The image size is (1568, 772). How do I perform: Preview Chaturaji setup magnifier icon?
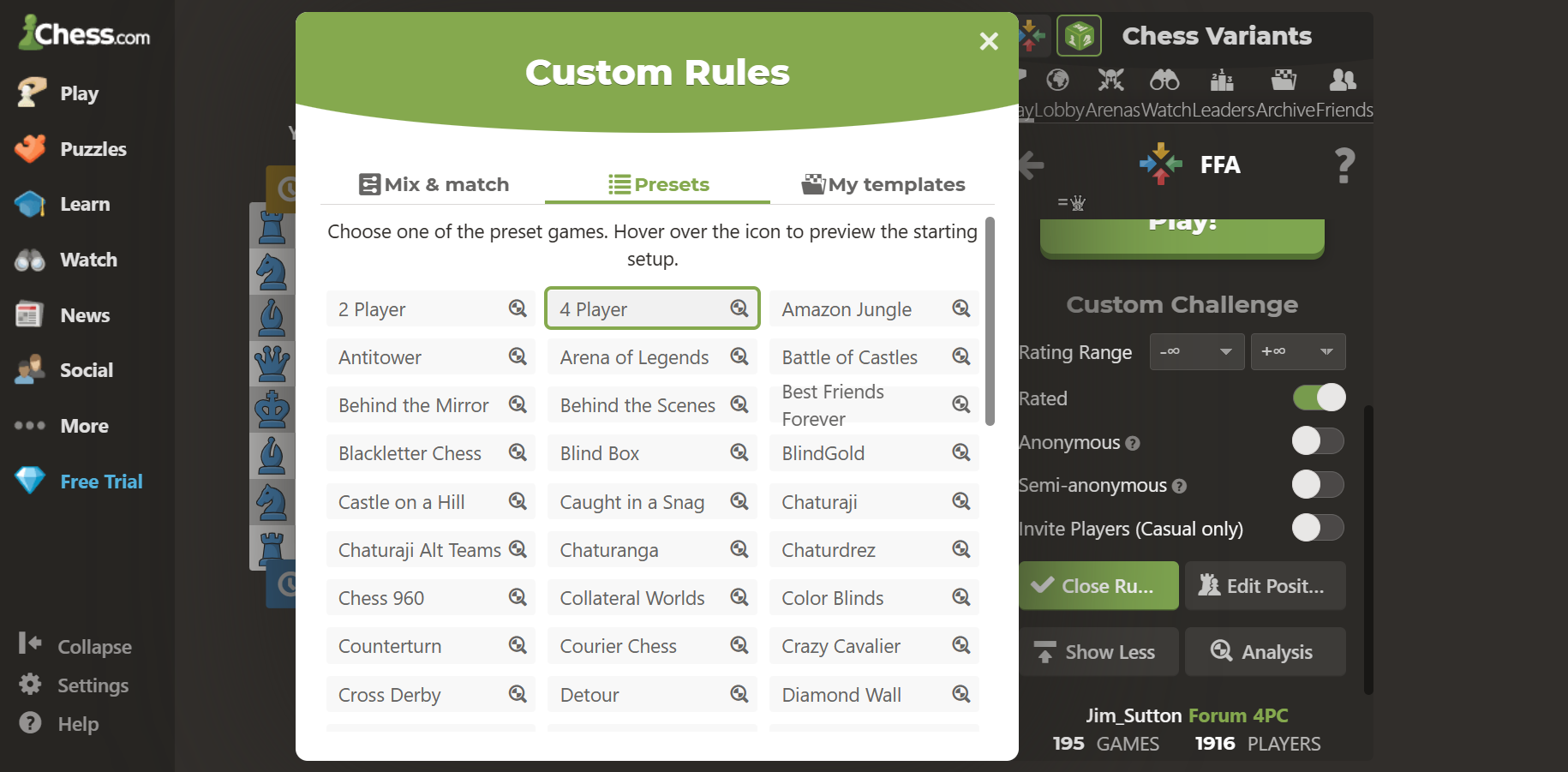pyautogui.click(x=961, y=501)
